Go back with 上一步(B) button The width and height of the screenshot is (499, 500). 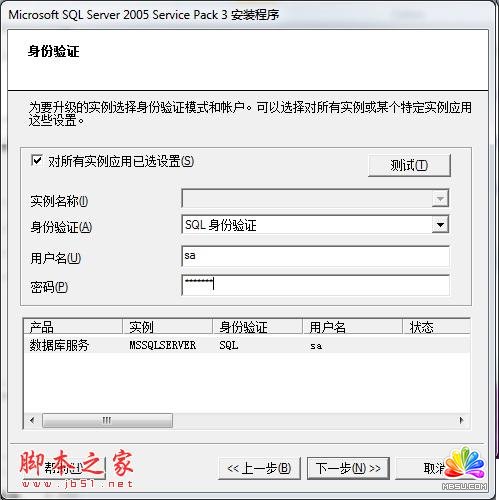tap(259, 468)
